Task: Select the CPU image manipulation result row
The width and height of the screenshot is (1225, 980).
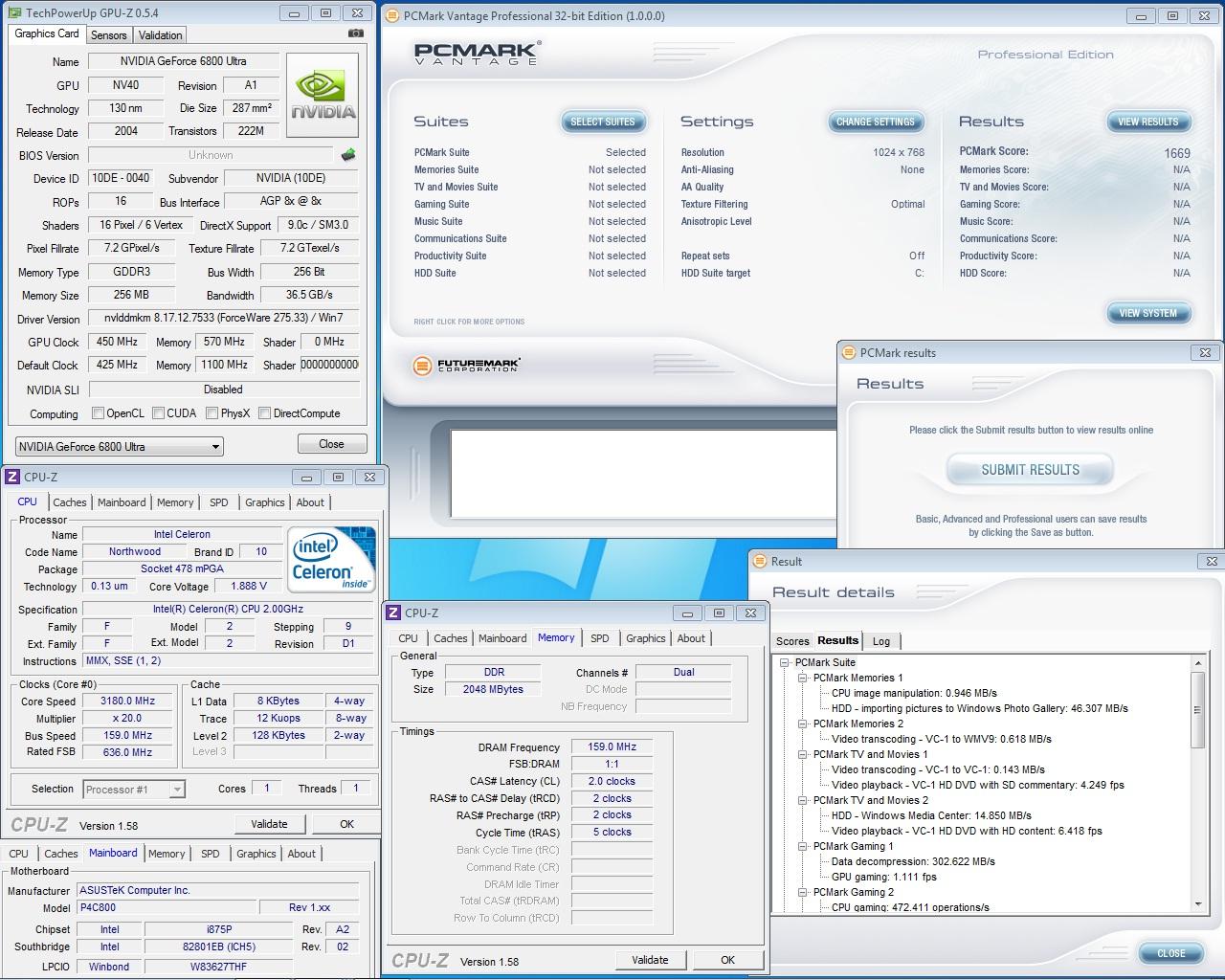Action: (x=914, y=693)
